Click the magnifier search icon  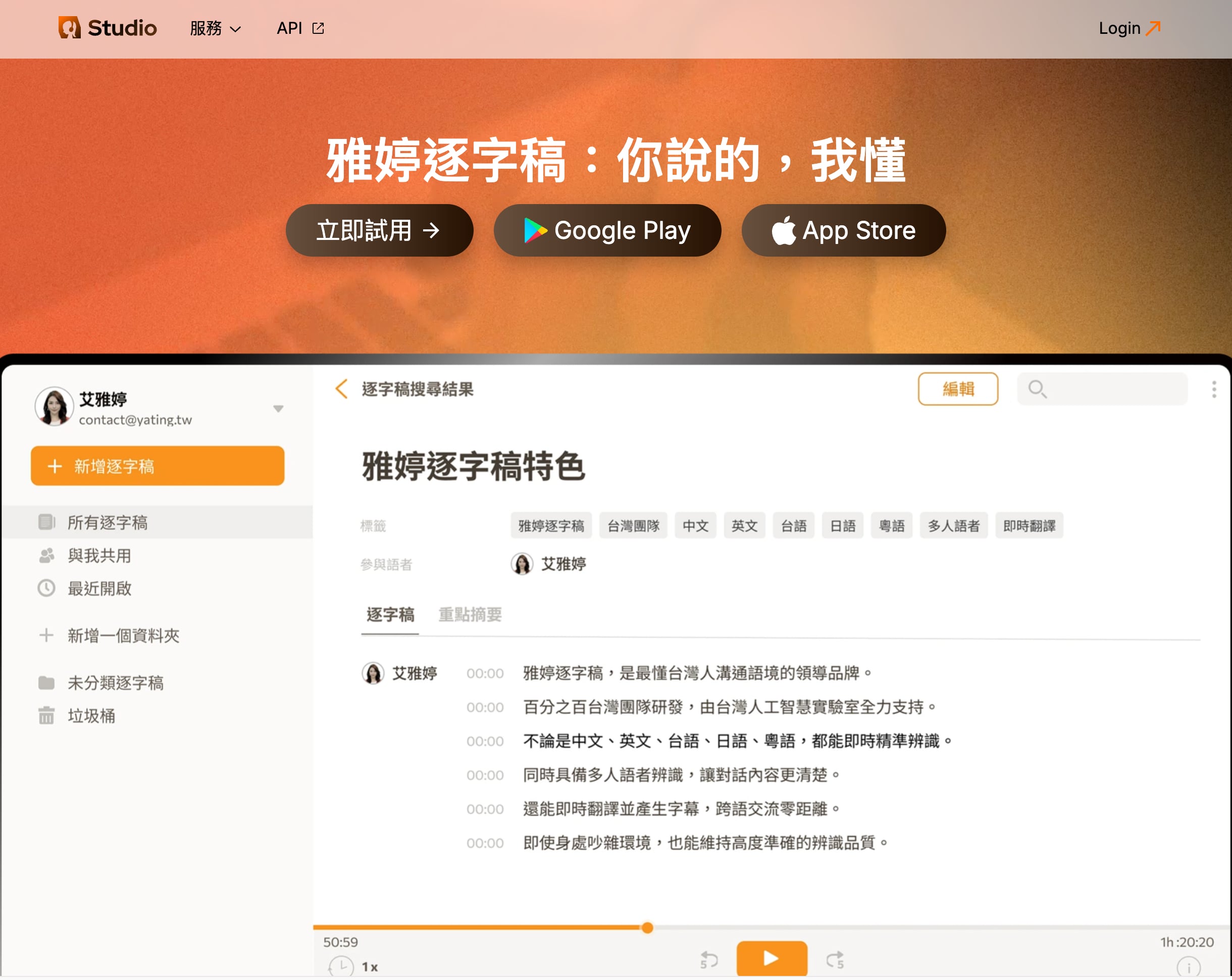pos(1037,389)
